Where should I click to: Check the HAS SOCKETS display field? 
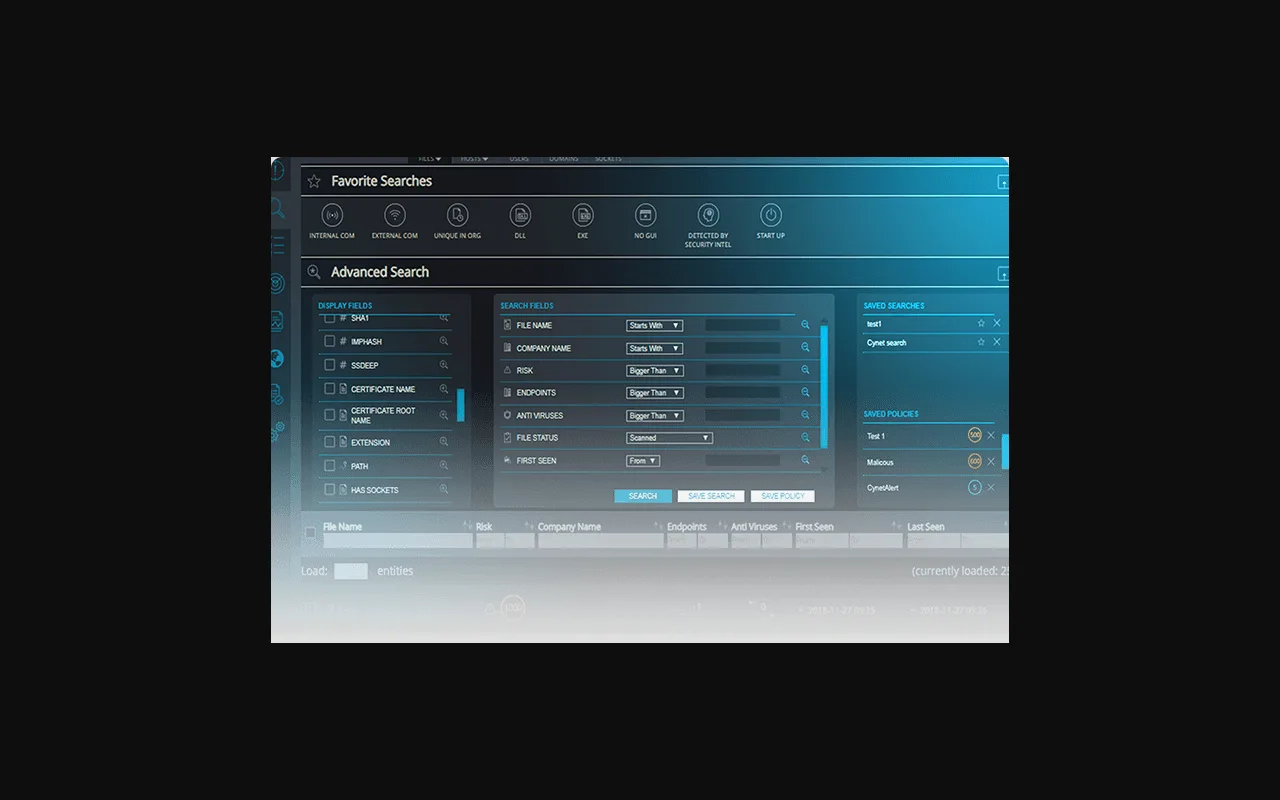pyautogui.click(x=330, y=490)
